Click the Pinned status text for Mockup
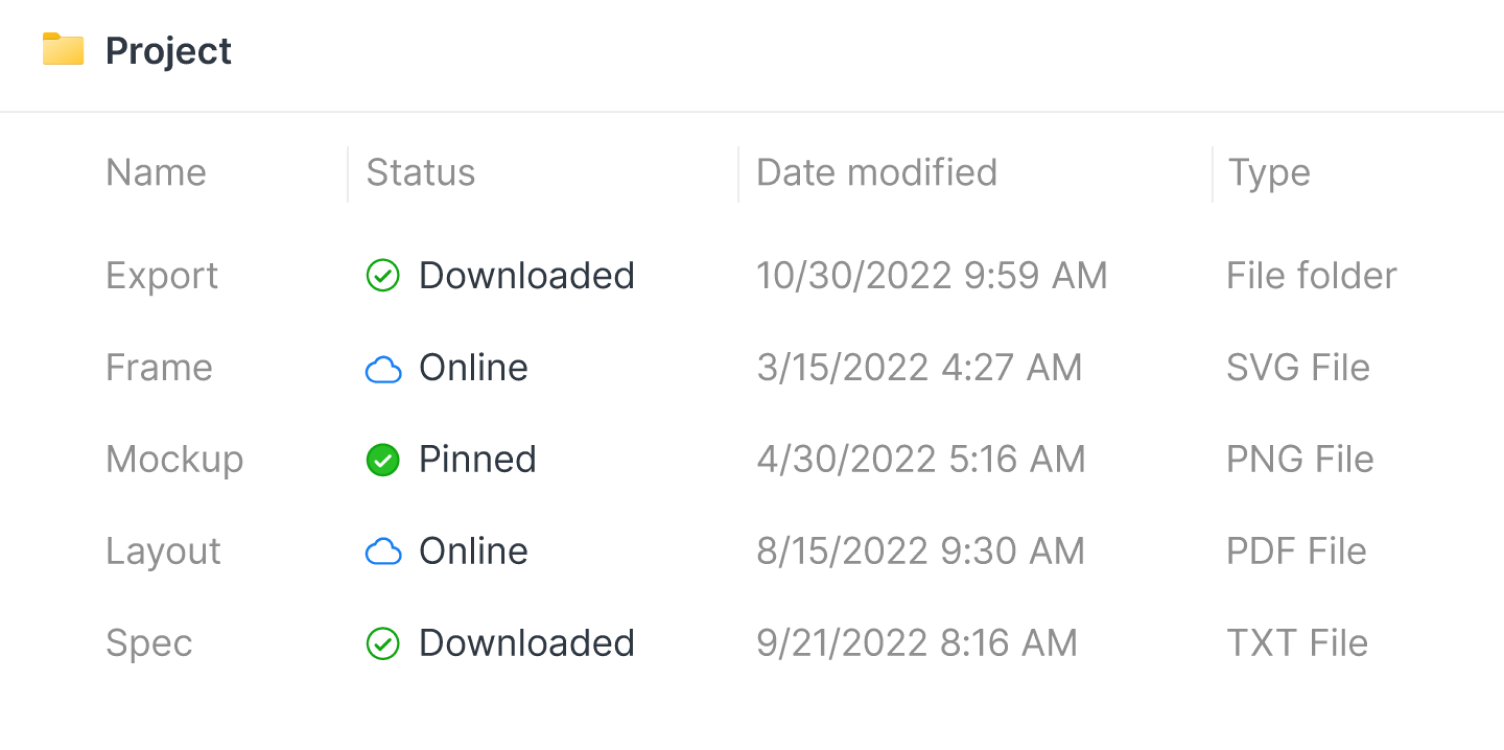This screenshot has height=750, width=1504. [477, 460]
